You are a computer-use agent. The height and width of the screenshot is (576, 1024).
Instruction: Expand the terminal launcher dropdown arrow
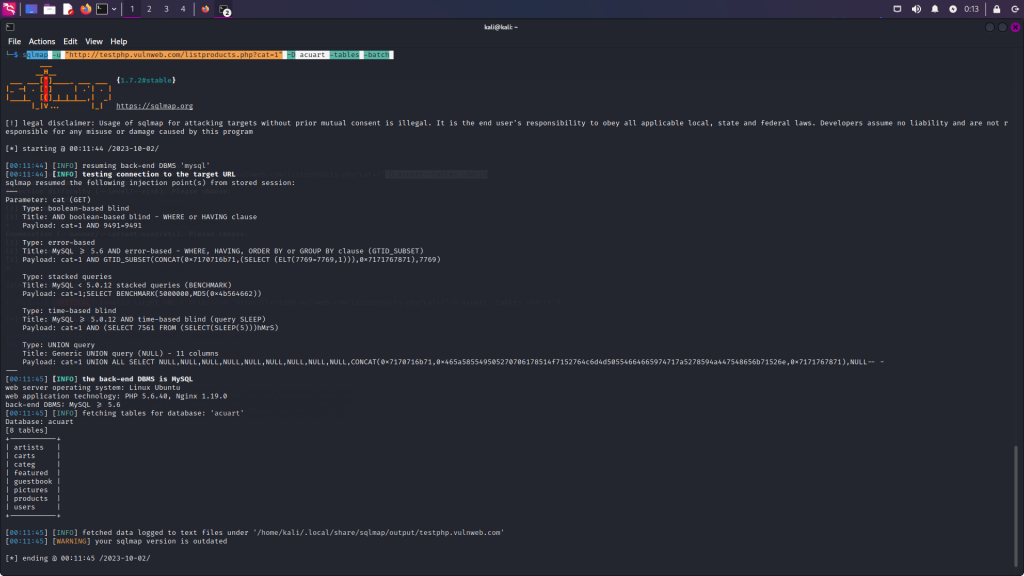114,9
